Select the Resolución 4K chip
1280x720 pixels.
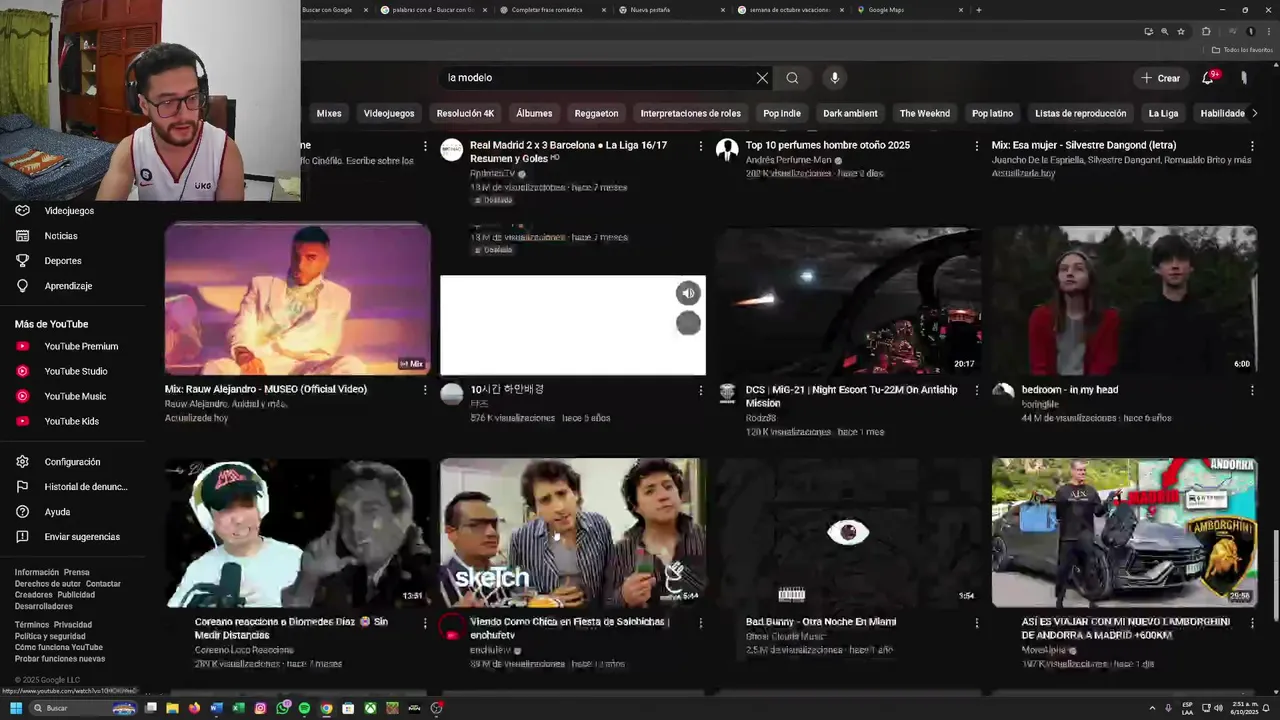(x=465, y=113)
